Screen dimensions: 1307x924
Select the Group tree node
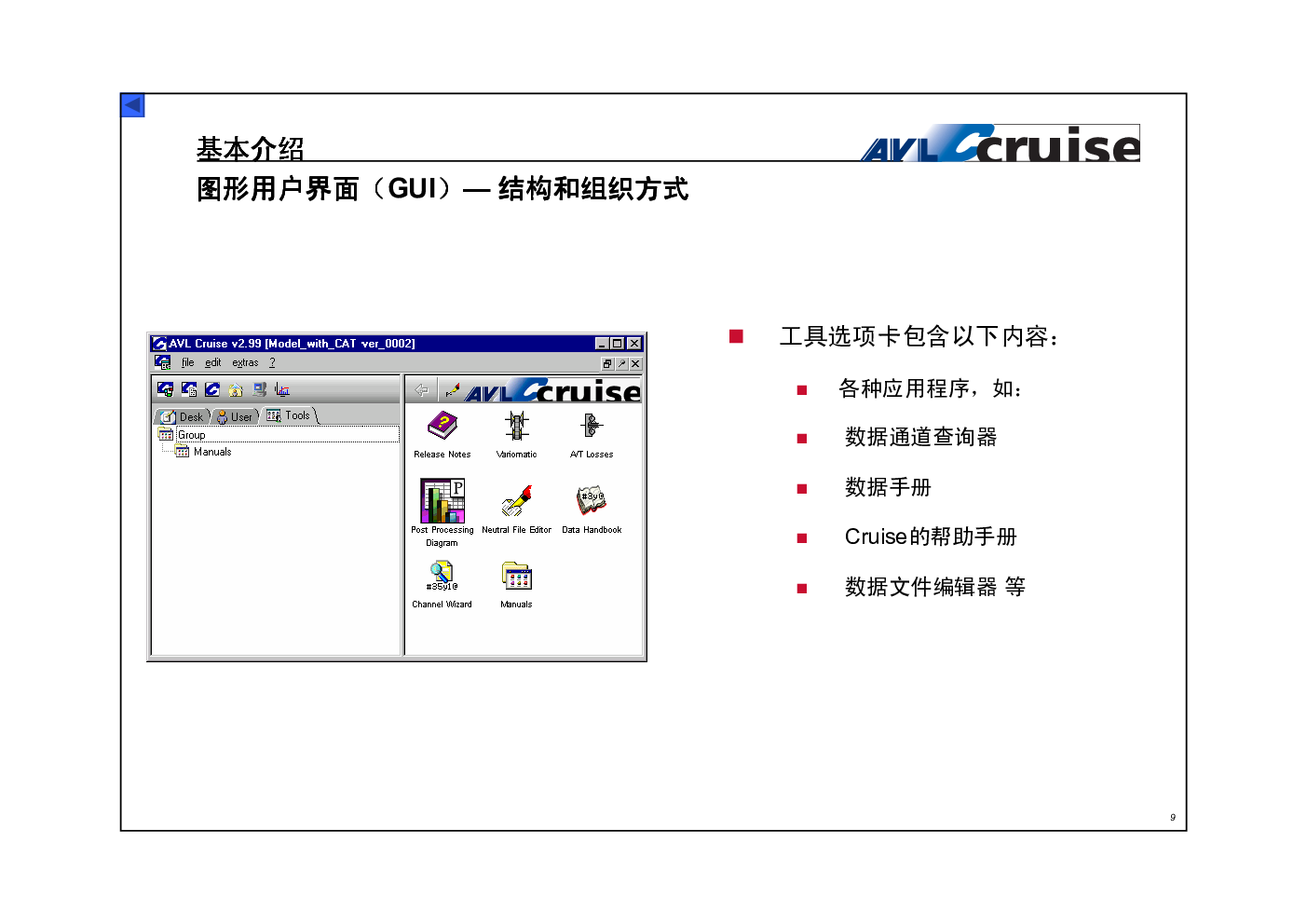(x=192, y=435)
